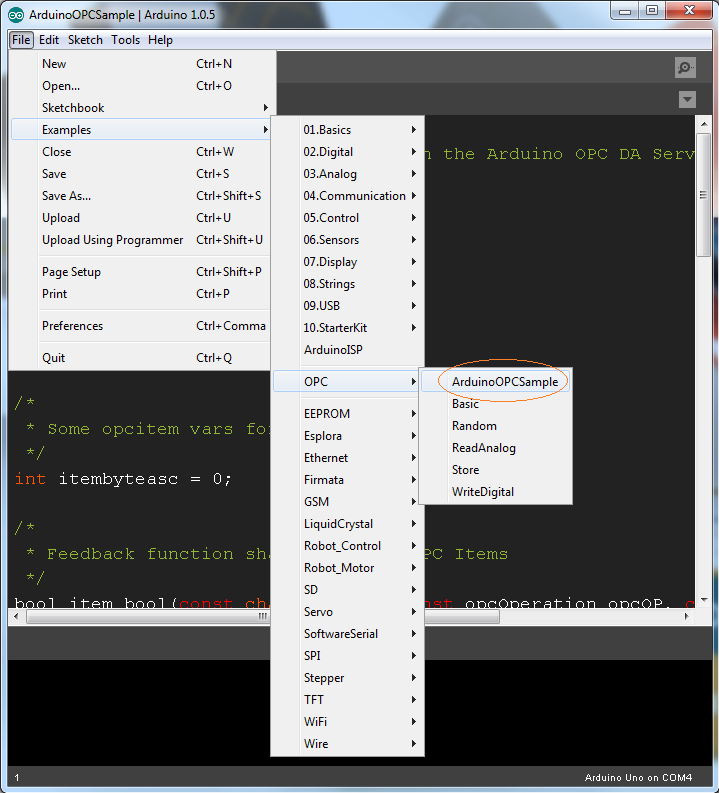Image resolution: width=719 pixels, height=793 pixels.
Task: Expand the Ethernet examples submenu
Action: click(347, 458)
